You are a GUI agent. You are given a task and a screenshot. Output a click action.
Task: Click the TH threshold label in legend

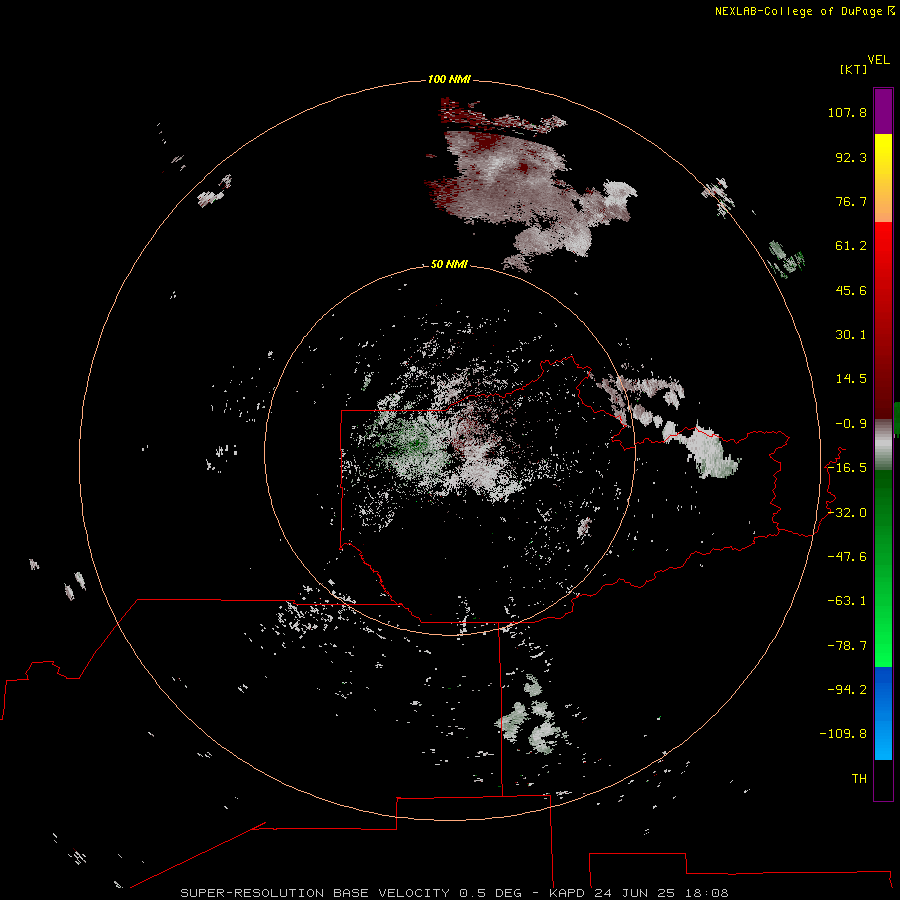859,779
